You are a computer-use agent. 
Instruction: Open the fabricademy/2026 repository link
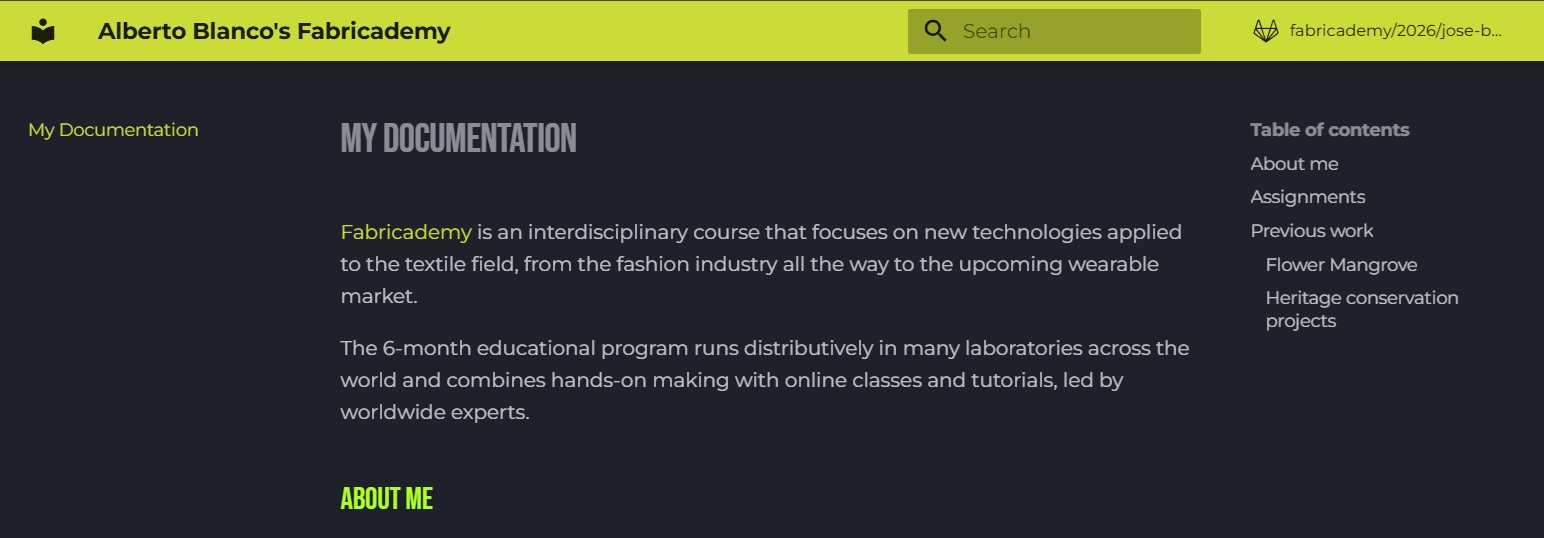click(x=1395, y=31)
